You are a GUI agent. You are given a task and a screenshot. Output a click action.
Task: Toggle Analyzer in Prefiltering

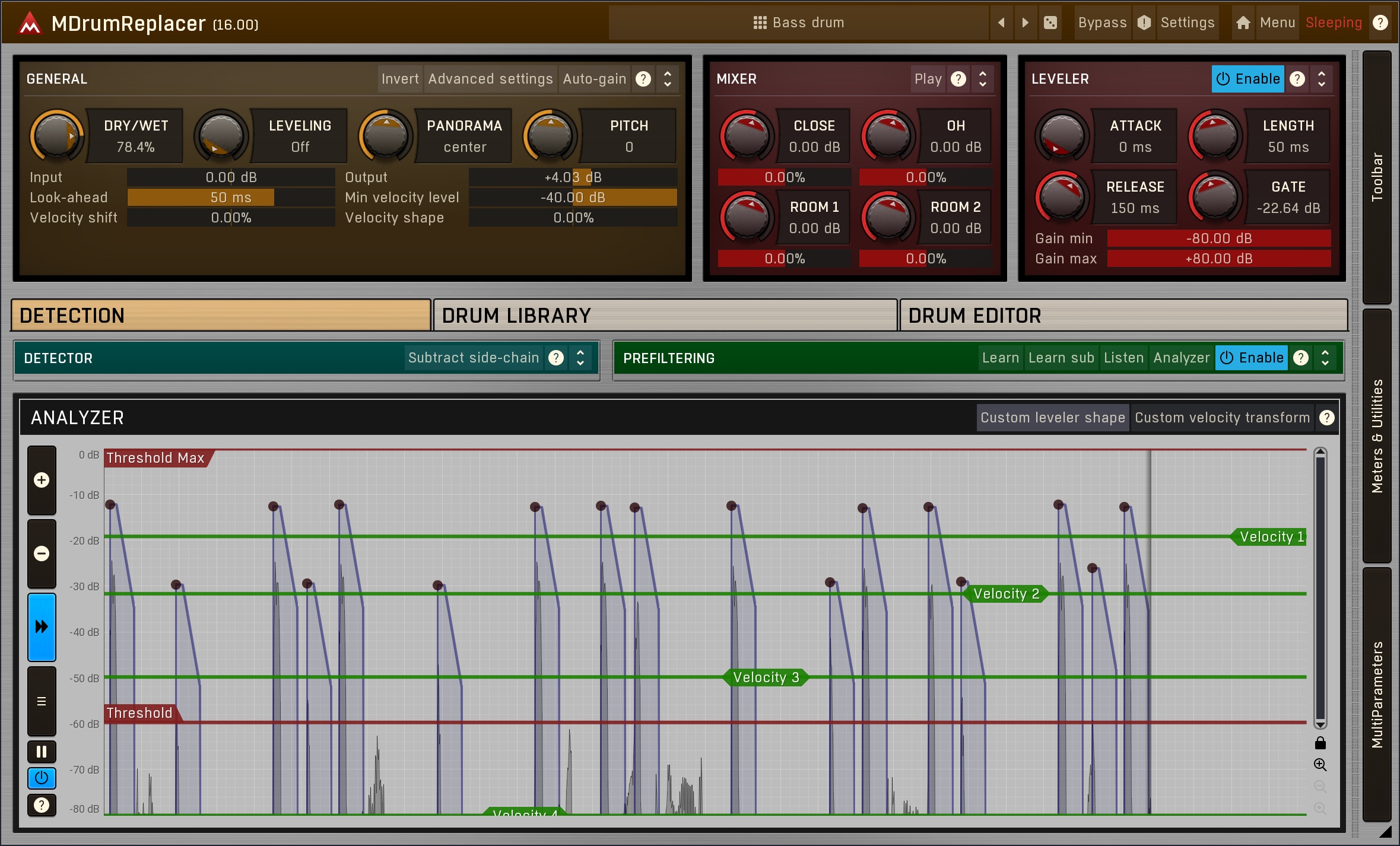[x=1181, y=358]
